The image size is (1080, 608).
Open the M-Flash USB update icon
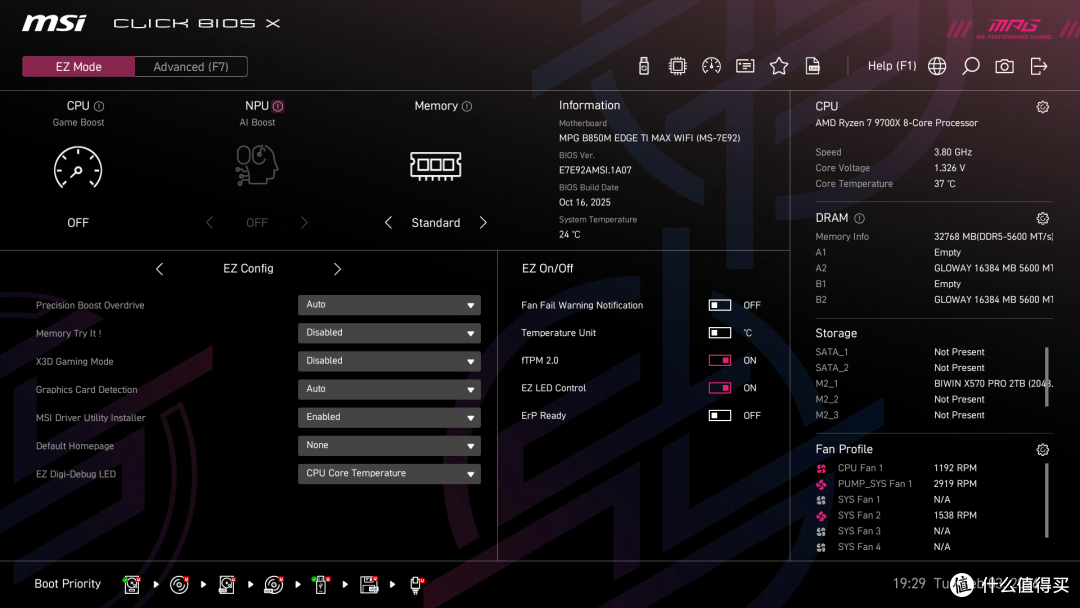[x=643, y=66]
